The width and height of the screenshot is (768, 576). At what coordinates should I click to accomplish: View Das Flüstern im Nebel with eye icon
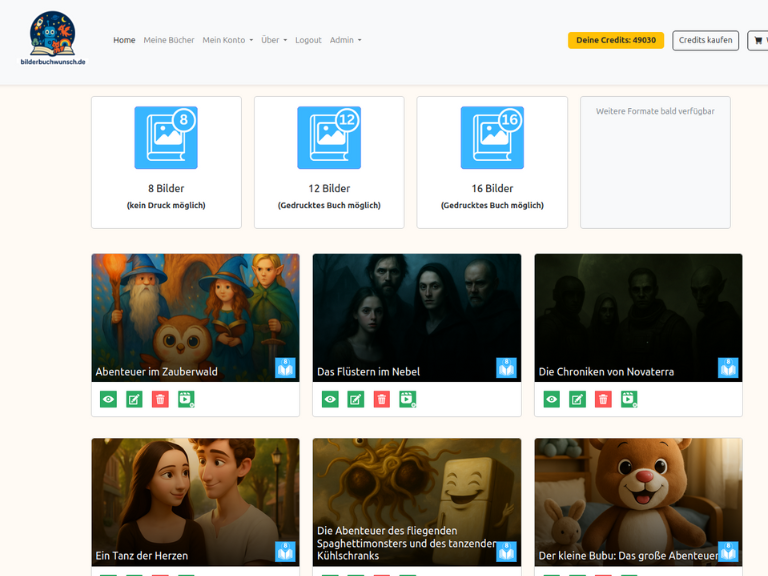(330, 399)
